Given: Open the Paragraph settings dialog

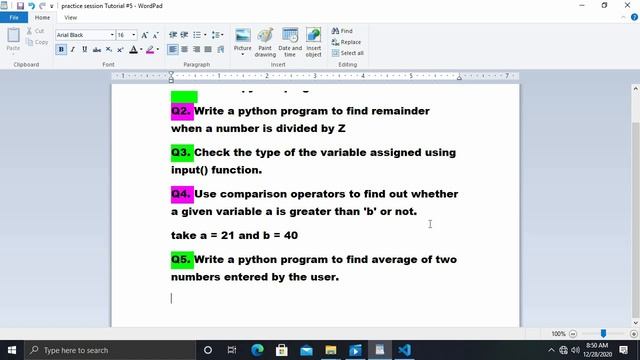Looking at the screenshot, I should click(220, 49).
